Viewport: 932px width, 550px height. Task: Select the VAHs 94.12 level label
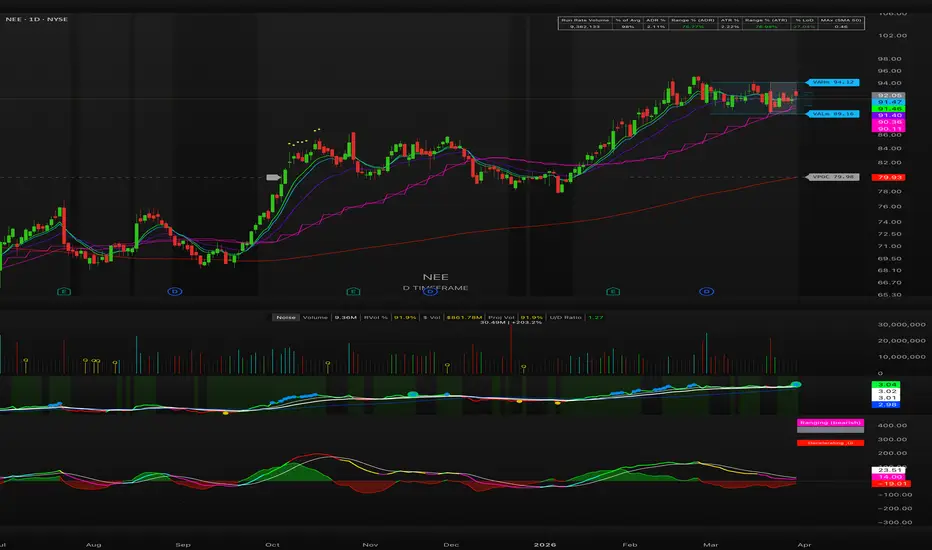tap(832, 82)
